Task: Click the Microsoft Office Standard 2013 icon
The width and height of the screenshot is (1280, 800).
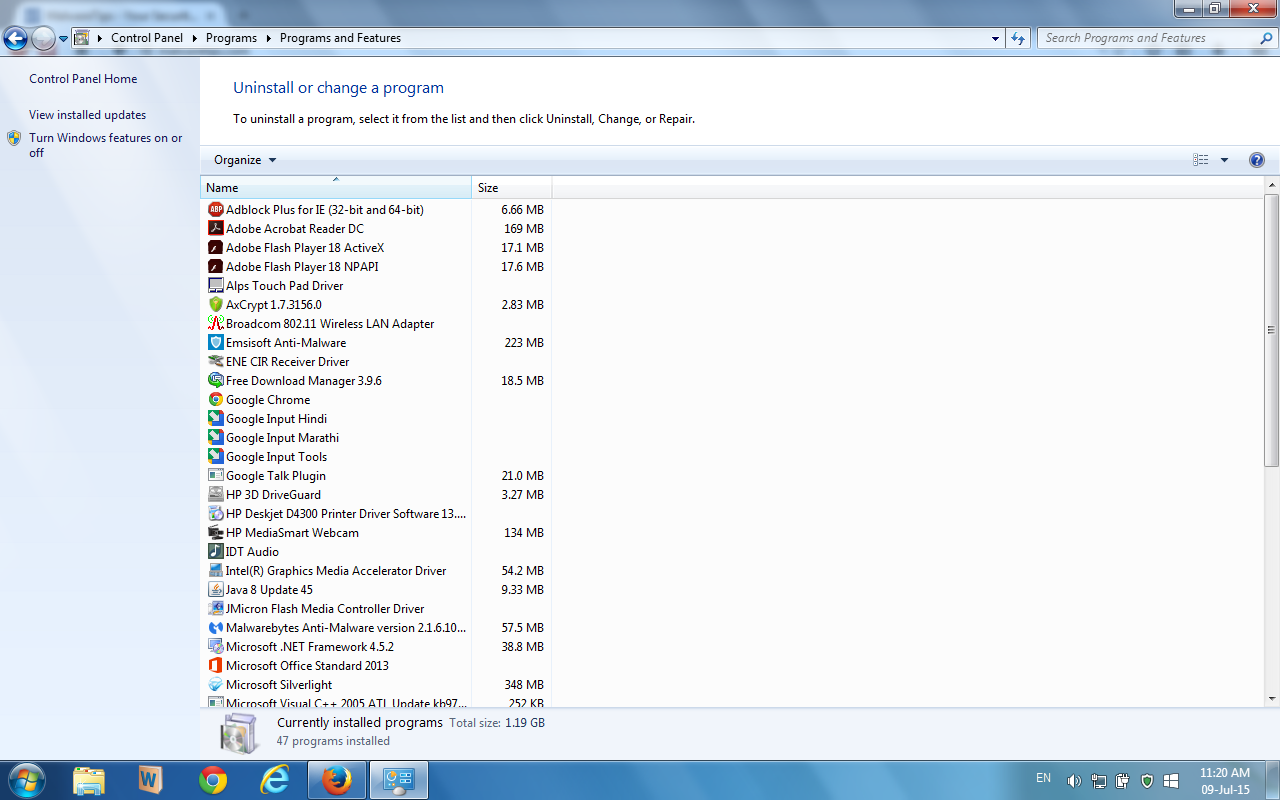Action: pyautogui.click(x=215, y=666)
